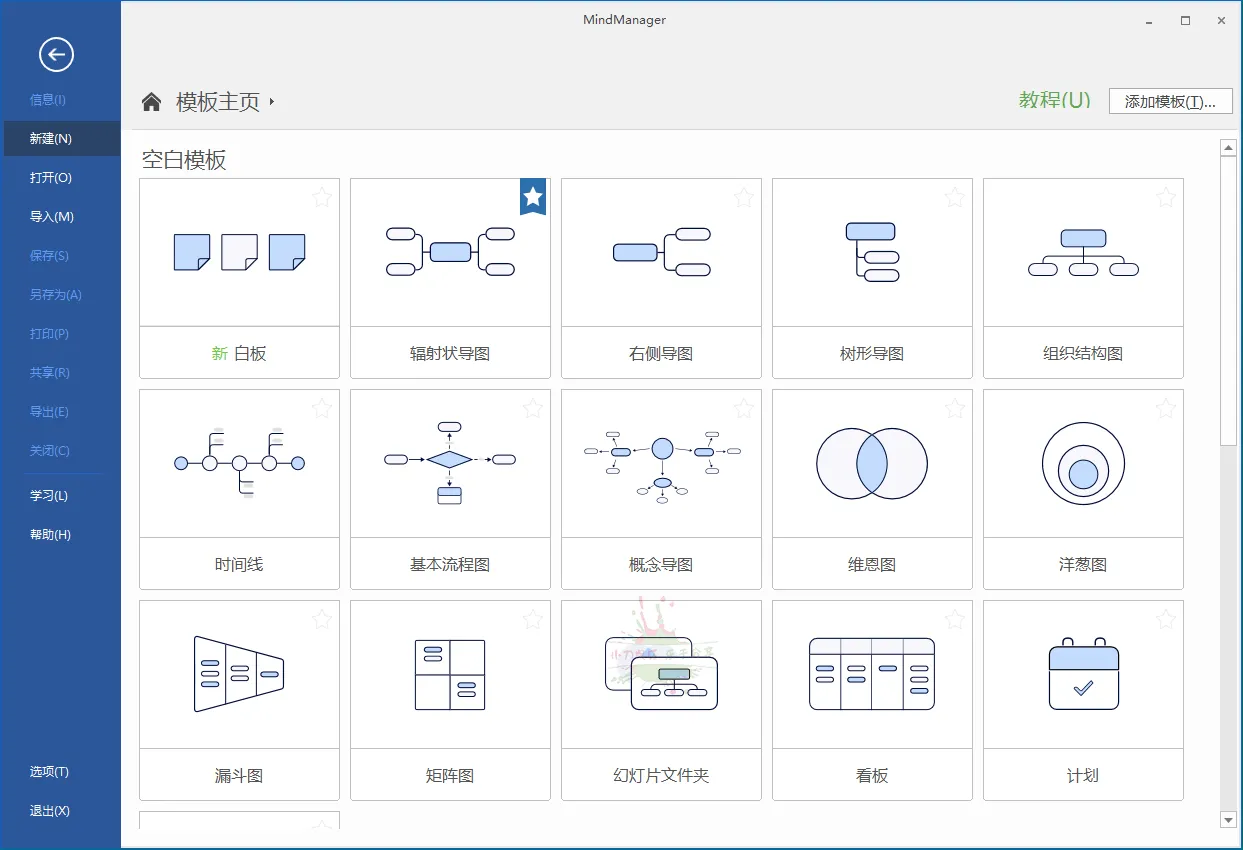Open the 教程(U) link
Viewport: 1243px width, 850px height.
pos(1054,100)
